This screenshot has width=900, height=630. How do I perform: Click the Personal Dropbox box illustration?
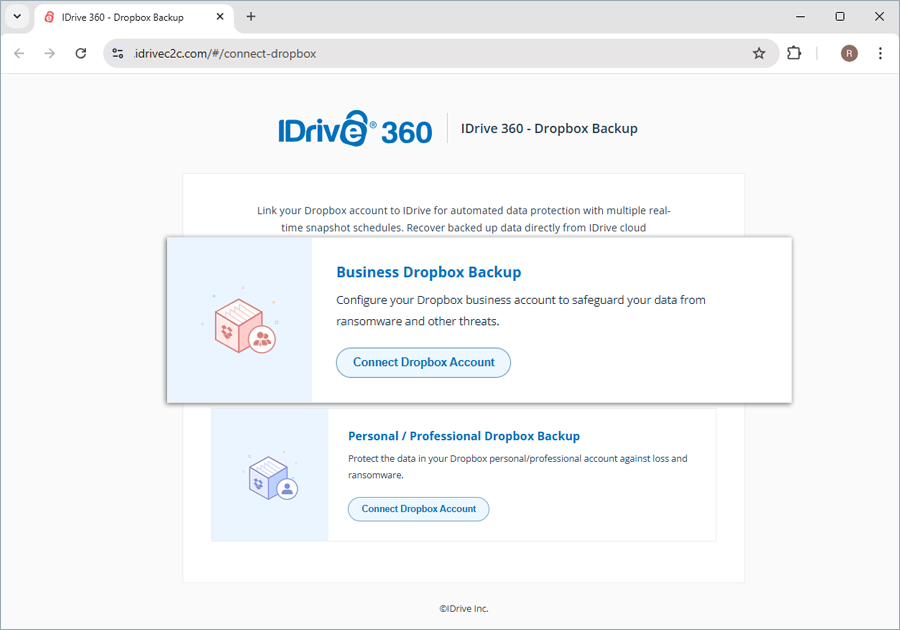270,477
